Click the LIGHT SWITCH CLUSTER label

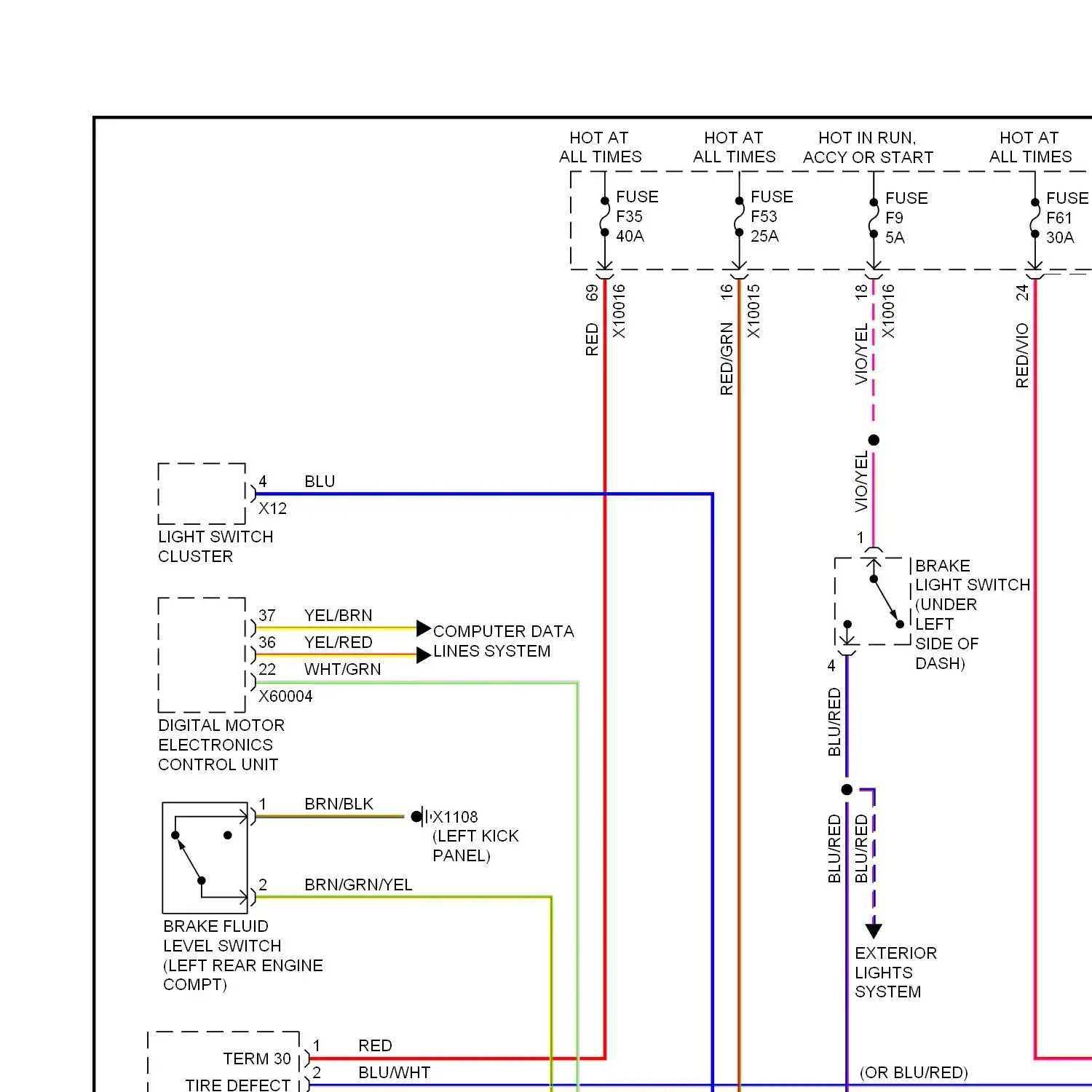pyautogui.click(x=215, y=547)
